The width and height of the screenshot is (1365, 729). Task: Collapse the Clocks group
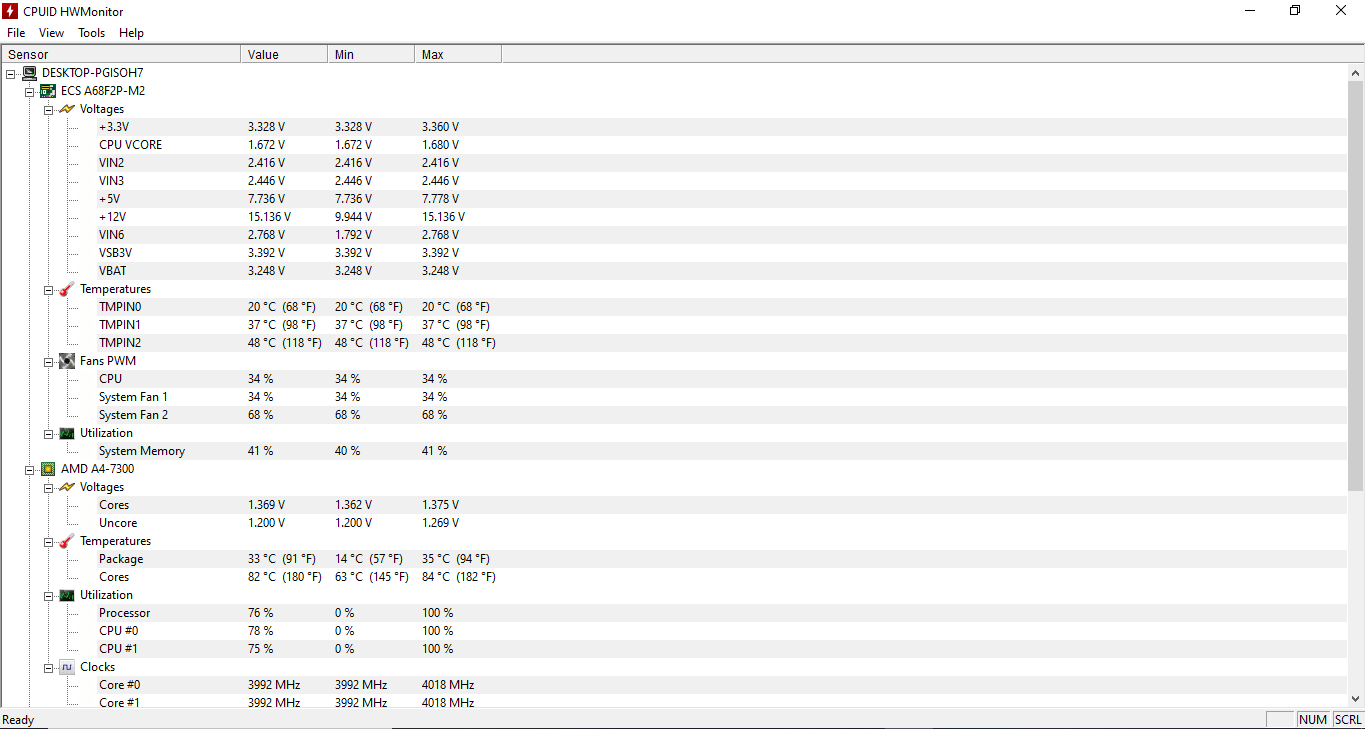pyautogui.click(x=49, y=667)
